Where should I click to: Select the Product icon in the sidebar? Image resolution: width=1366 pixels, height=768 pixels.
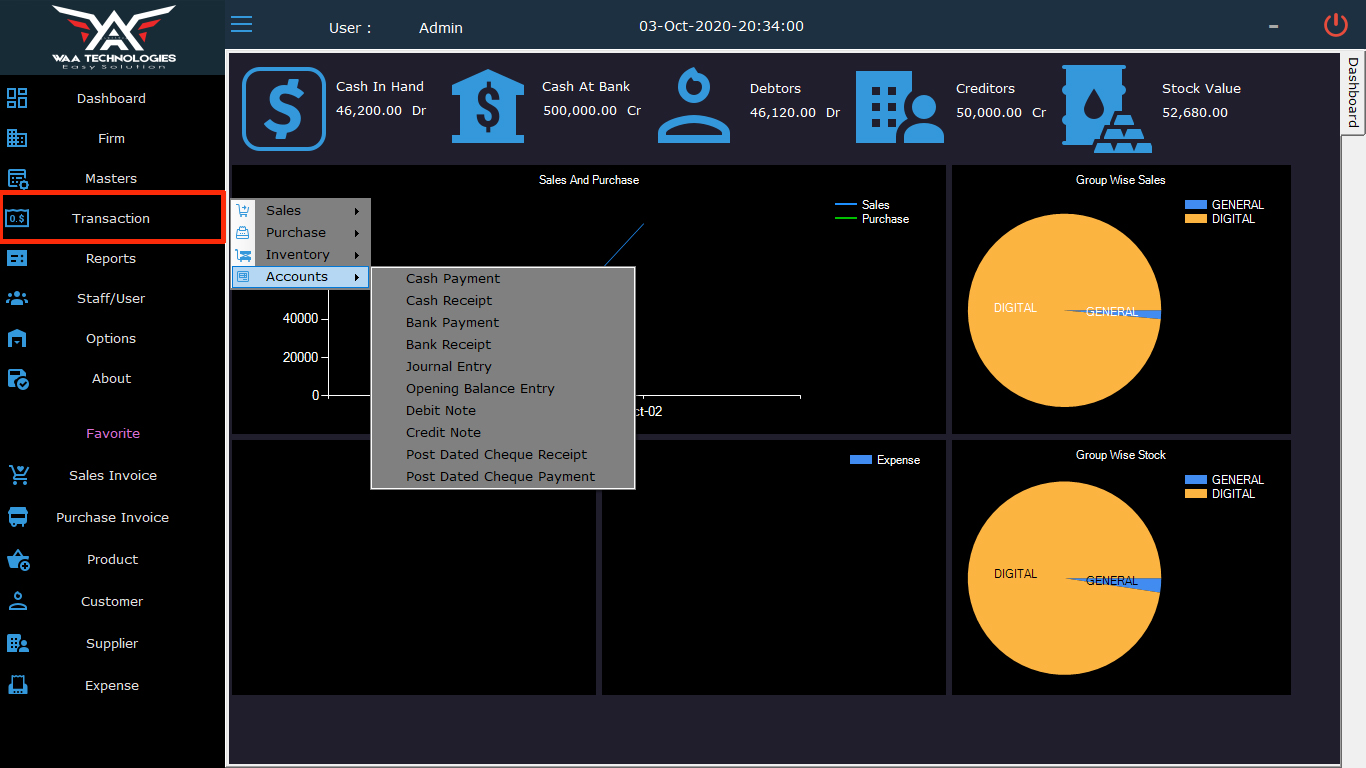(x=18, y=559)
